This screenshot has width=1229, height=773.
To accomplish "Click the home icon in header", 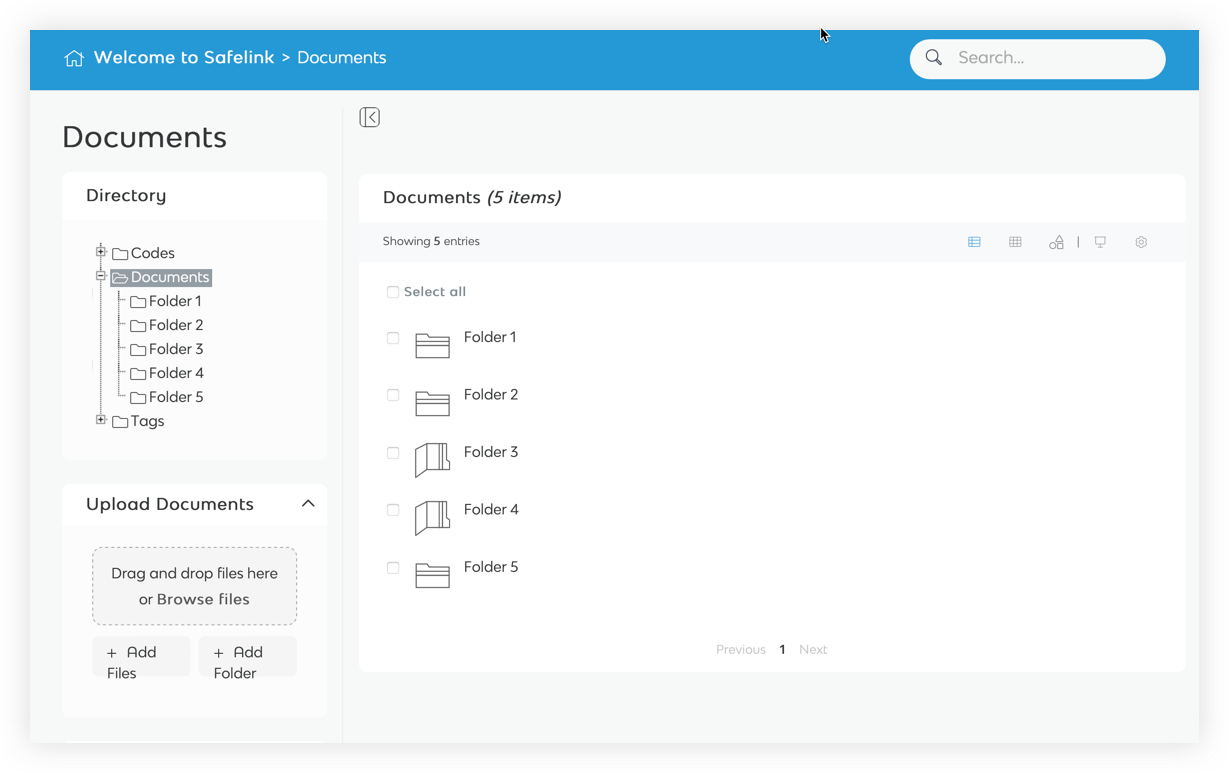I will point(74,58).
